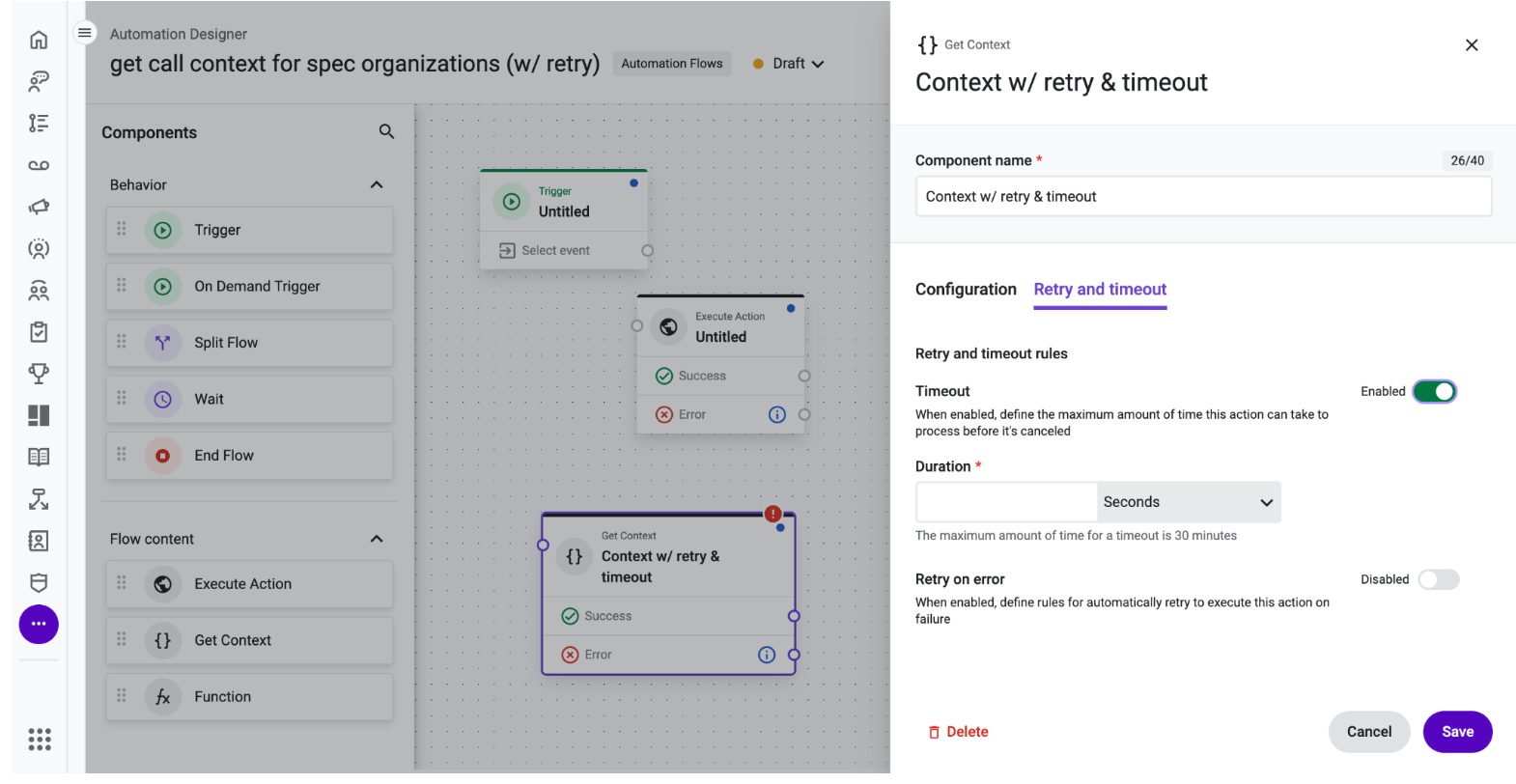Select the Execute Action globe icon
This screenshot has width=1516, height=784.
pos(163,584)
